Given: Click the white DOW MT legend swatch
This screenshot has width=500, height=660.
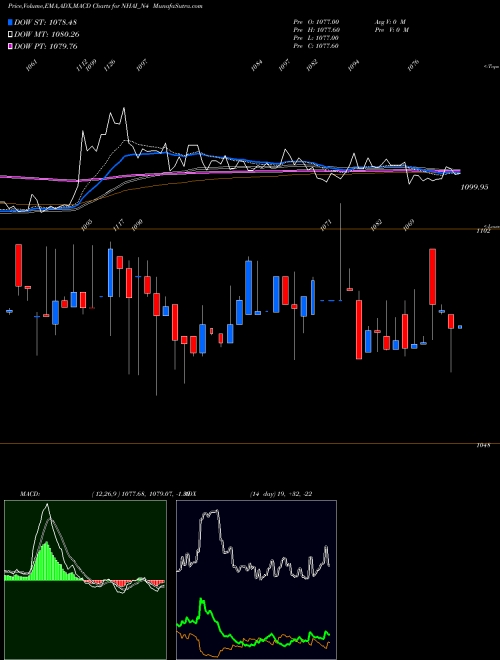Looking at the screenshot, I should click(x=11, y=35).
